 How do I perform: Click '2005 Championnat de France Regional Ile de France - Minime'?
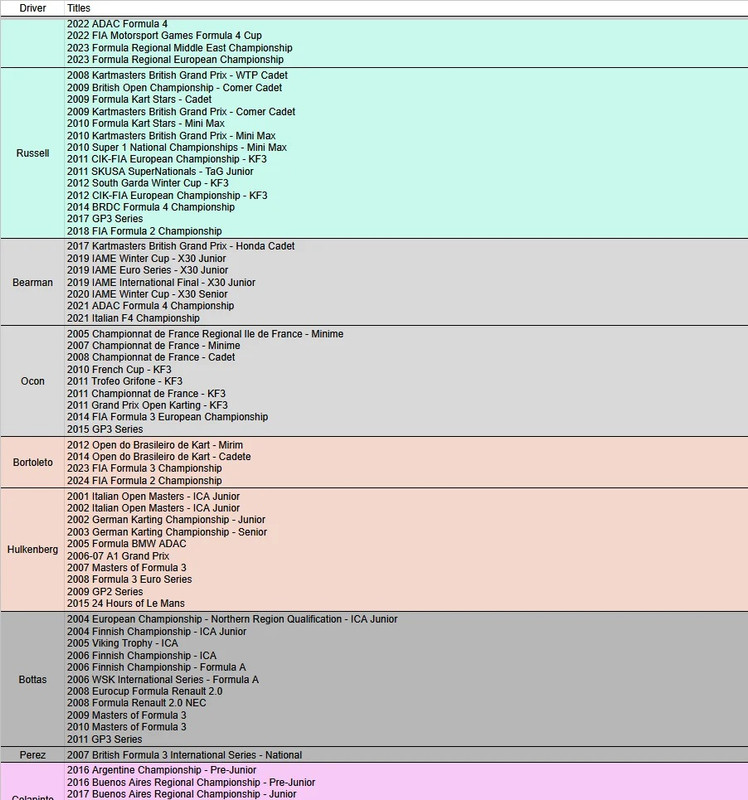point(205,334)
